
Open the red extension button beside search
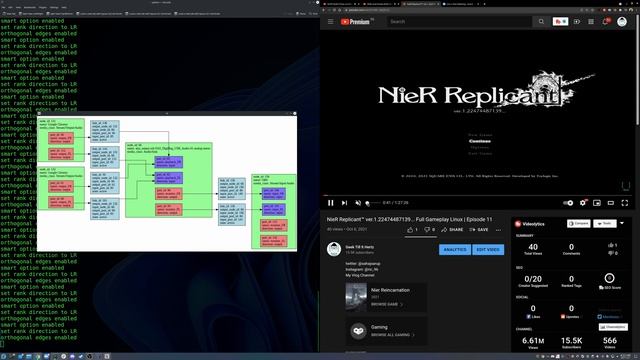point(560,22)
